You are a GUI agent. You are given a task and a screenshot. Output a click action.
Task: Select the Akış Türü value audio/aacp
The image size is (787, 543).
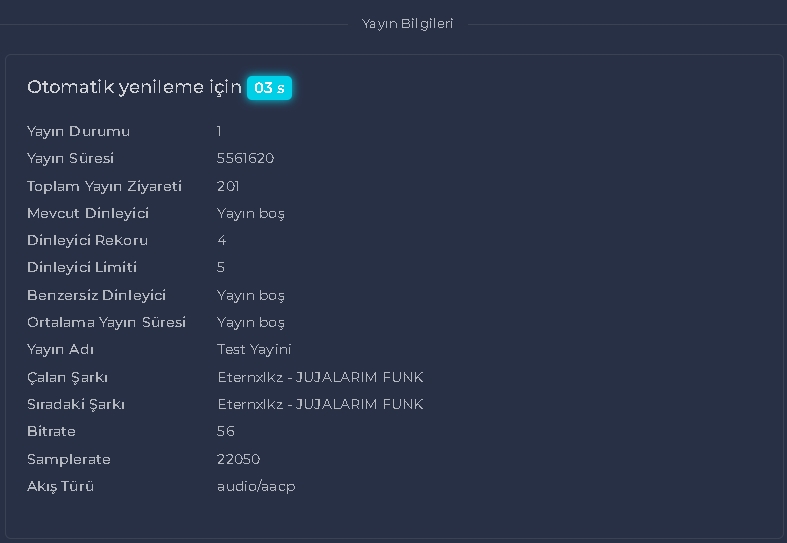(x=256, y=487)
